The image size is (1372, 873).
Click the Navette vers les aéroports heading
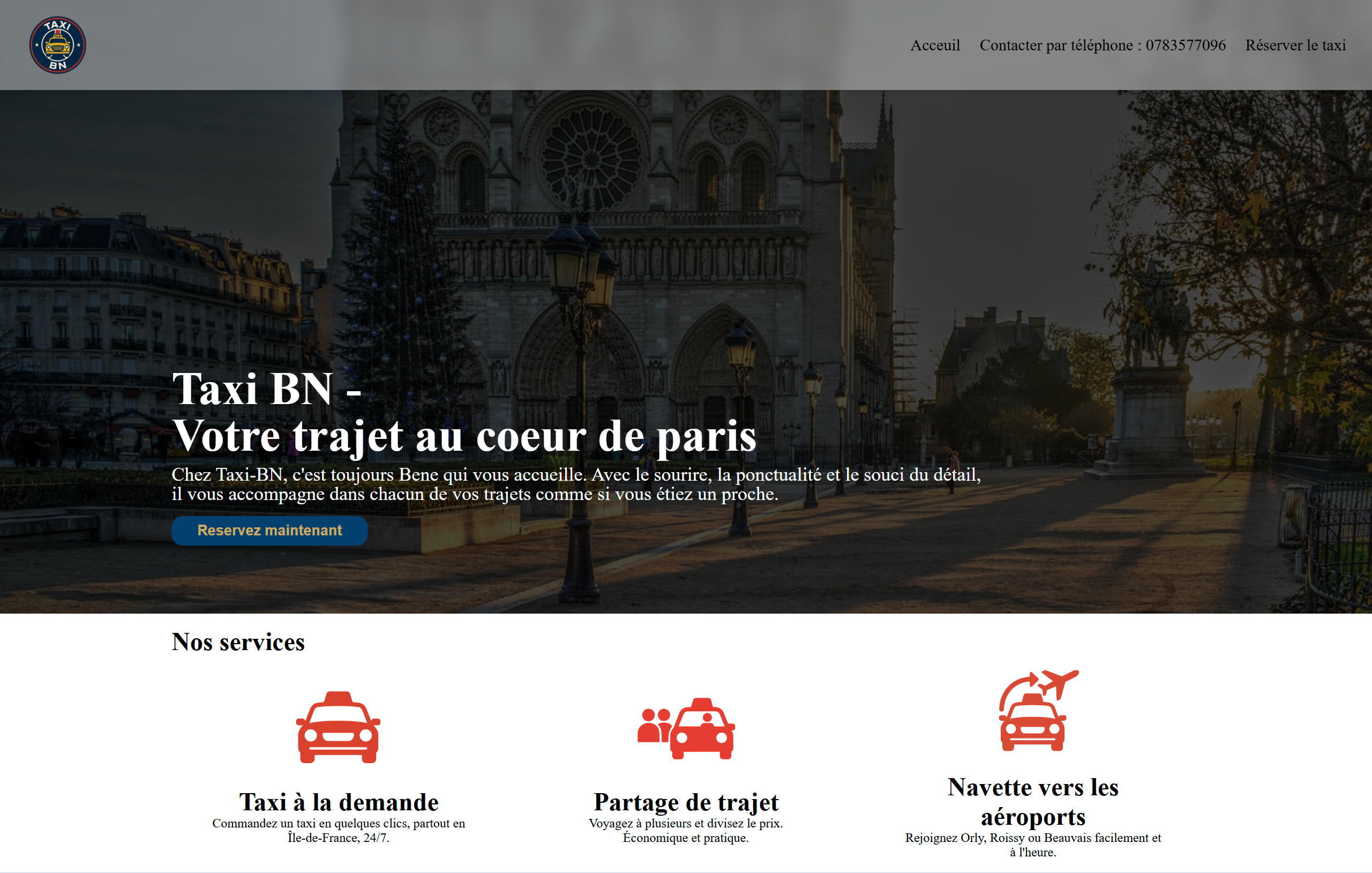[x=1032, y=802]
